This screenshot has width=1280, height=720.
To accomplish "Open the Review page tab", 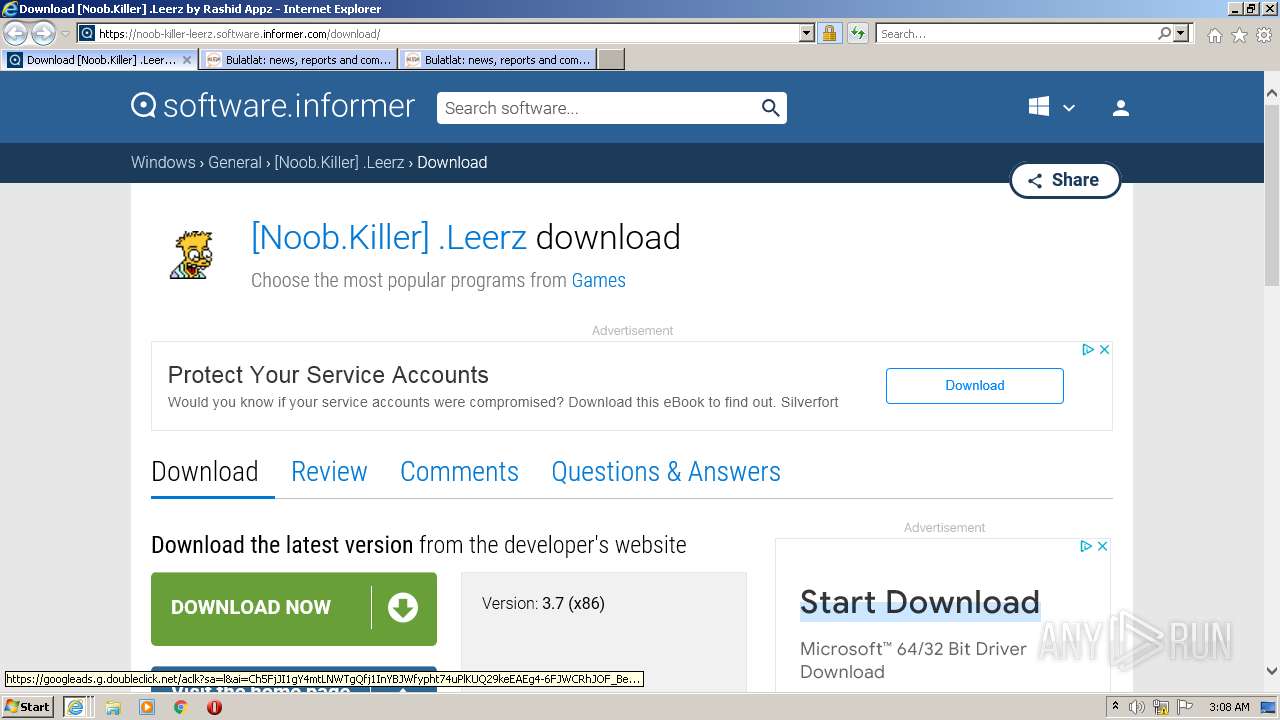I will (x=329, y=472).
